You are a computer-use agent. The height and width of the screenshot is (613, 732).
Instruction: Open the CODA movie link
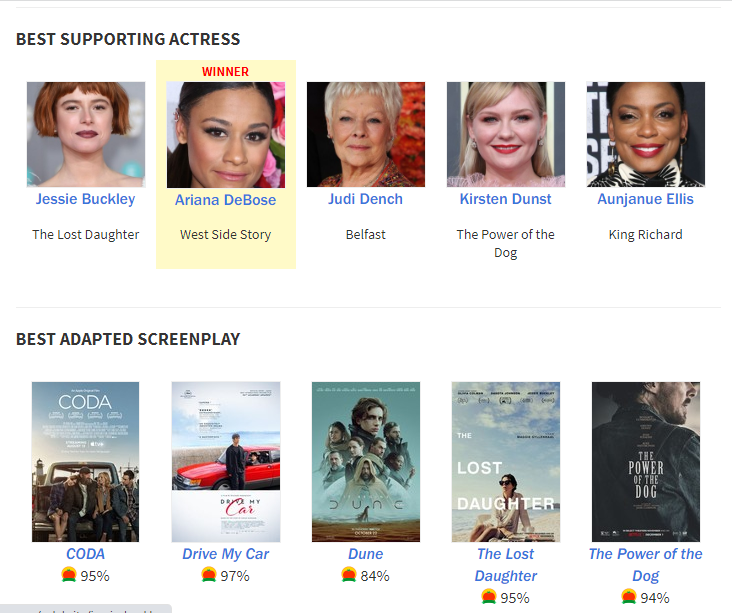tap(85, 554)
